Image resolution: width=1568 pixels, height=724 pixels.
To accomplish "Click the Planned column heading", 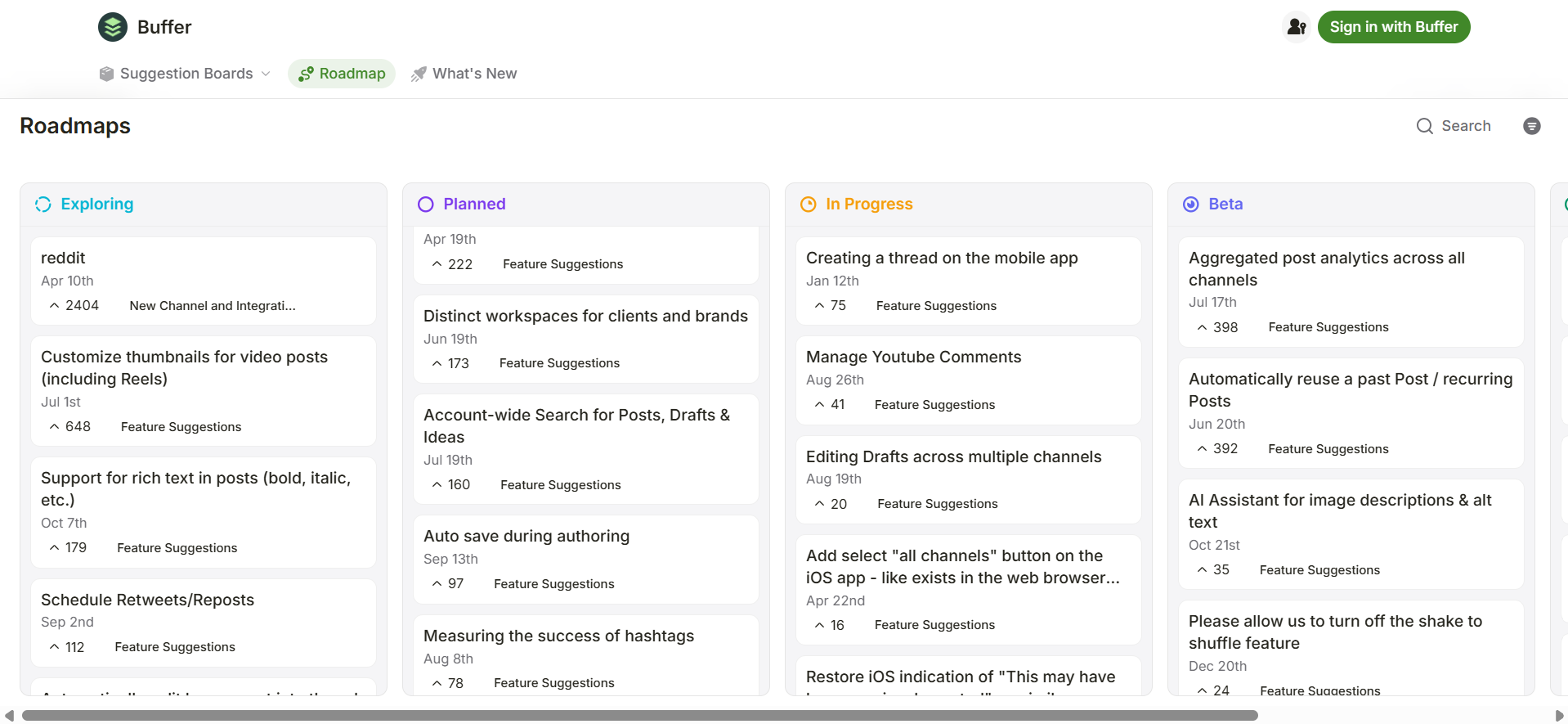I will pyautogui.click(x=475, y=205).
